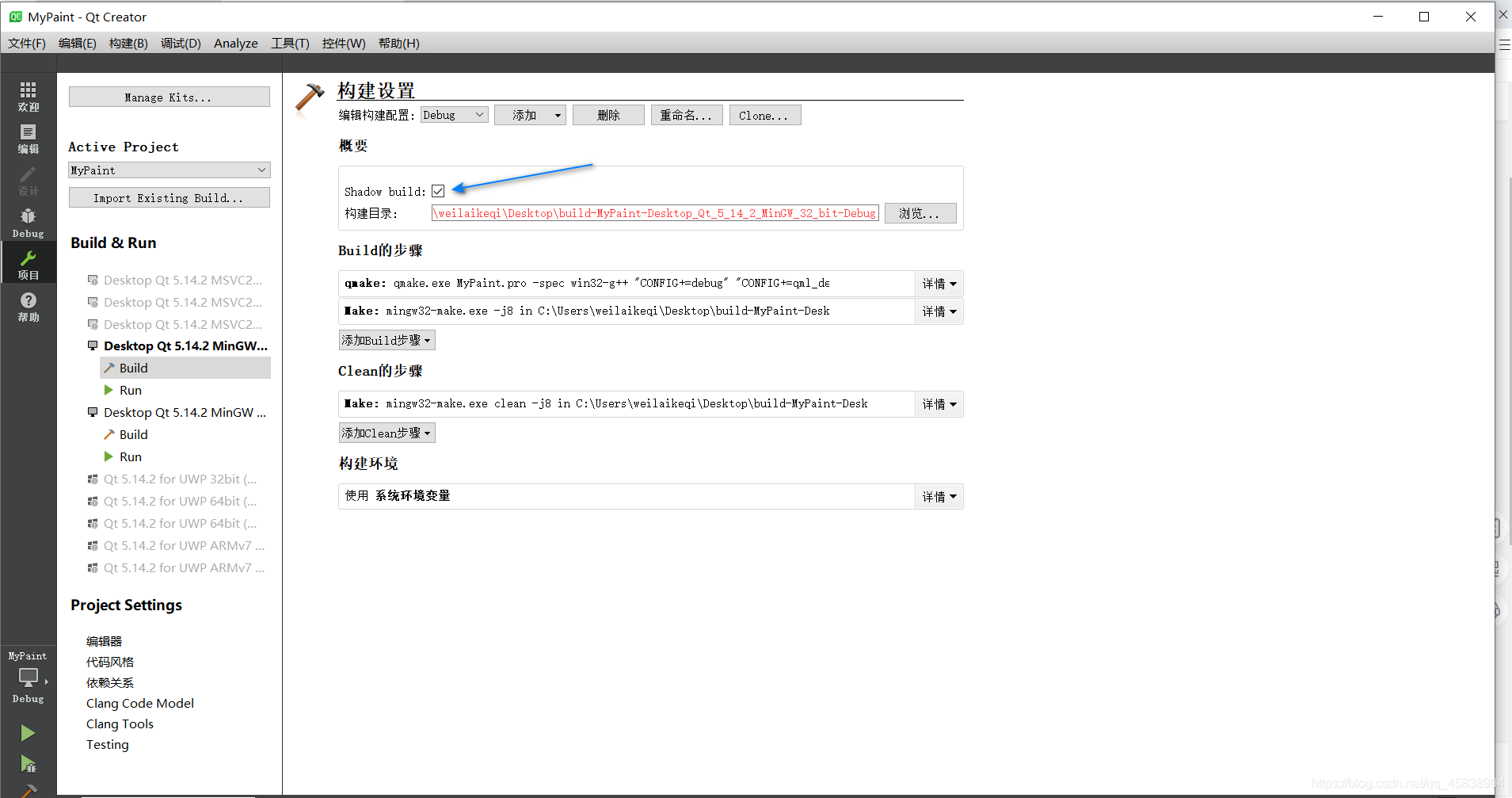Viewport: 1512px width, 798px height.
Task: Click hammer icon of second Build item
Action: [109, 434]
